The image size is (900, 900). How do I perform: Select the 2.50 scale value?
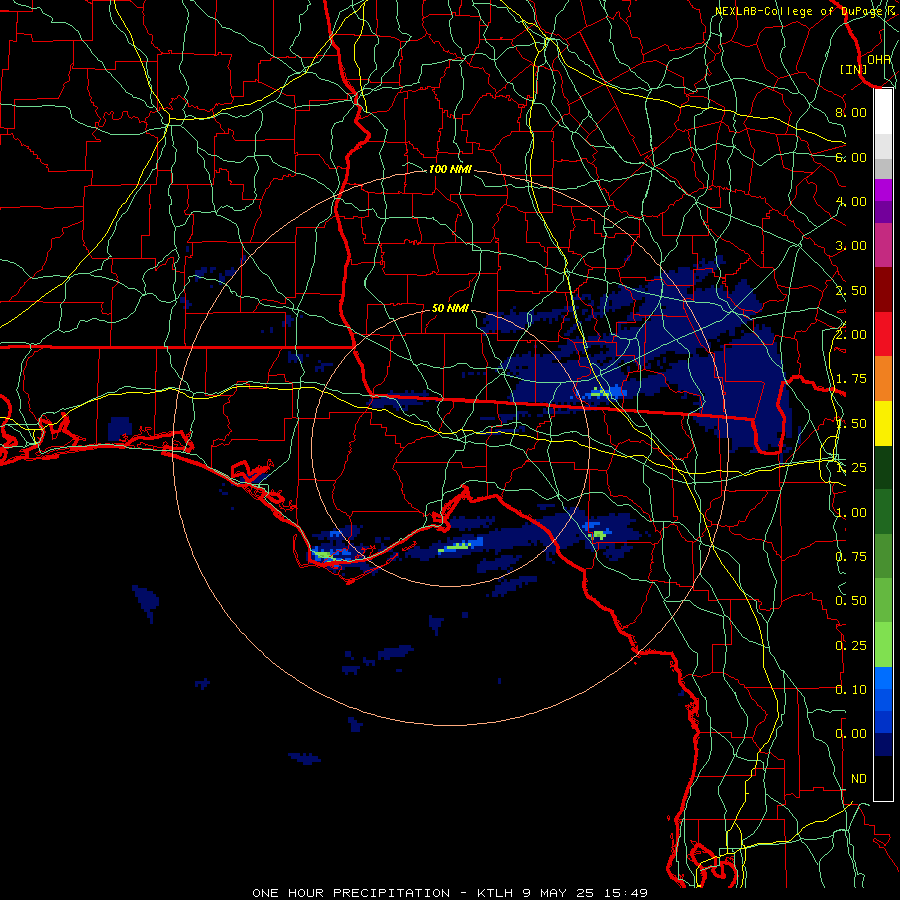(851, 290)
